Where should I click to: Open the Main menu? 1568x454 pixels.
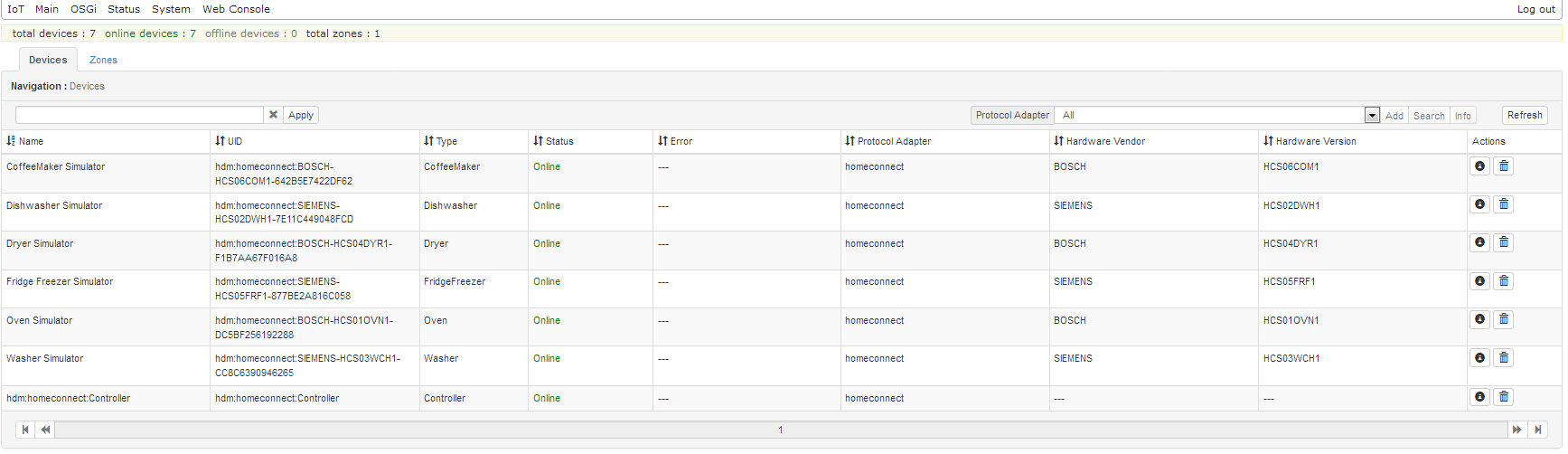click(47, 9)
